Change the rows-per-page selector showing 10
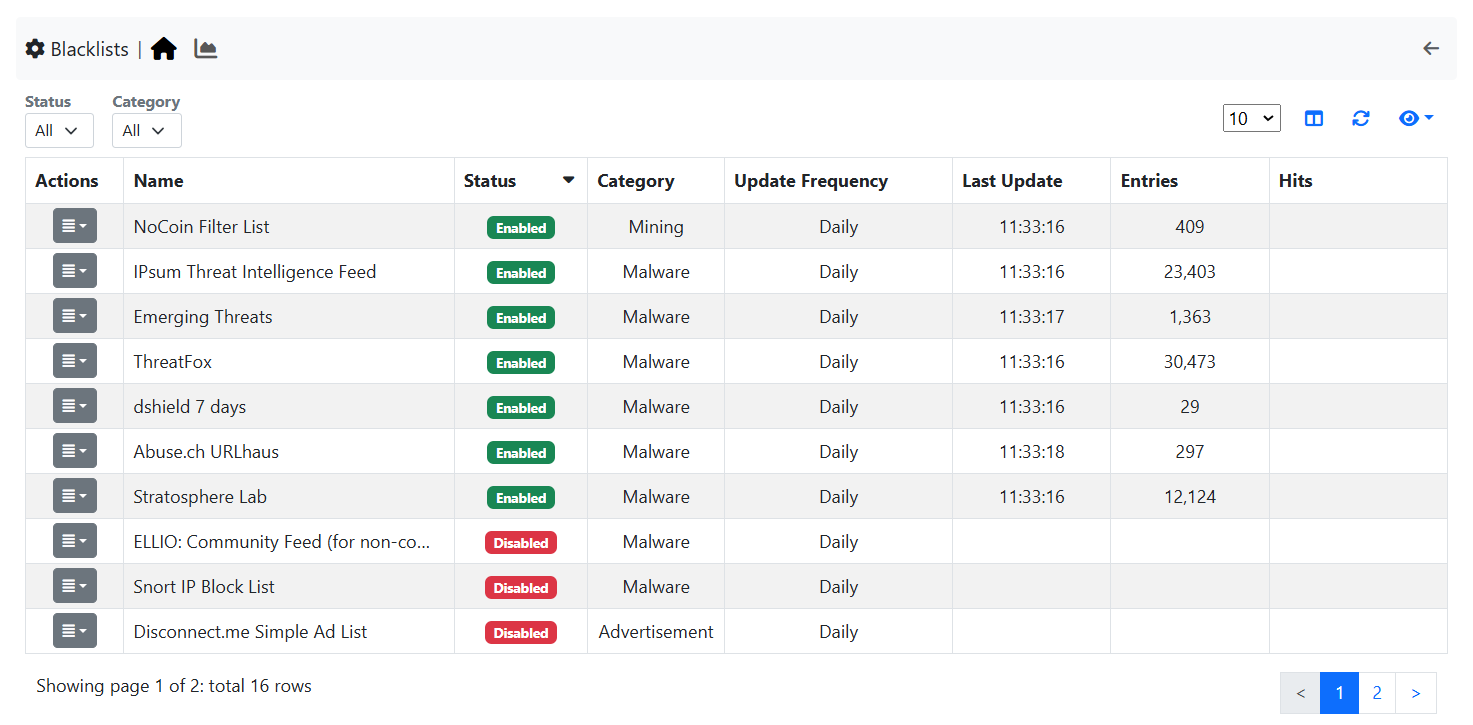The height and width of the screenshot is (725, 1473). 1252,119
